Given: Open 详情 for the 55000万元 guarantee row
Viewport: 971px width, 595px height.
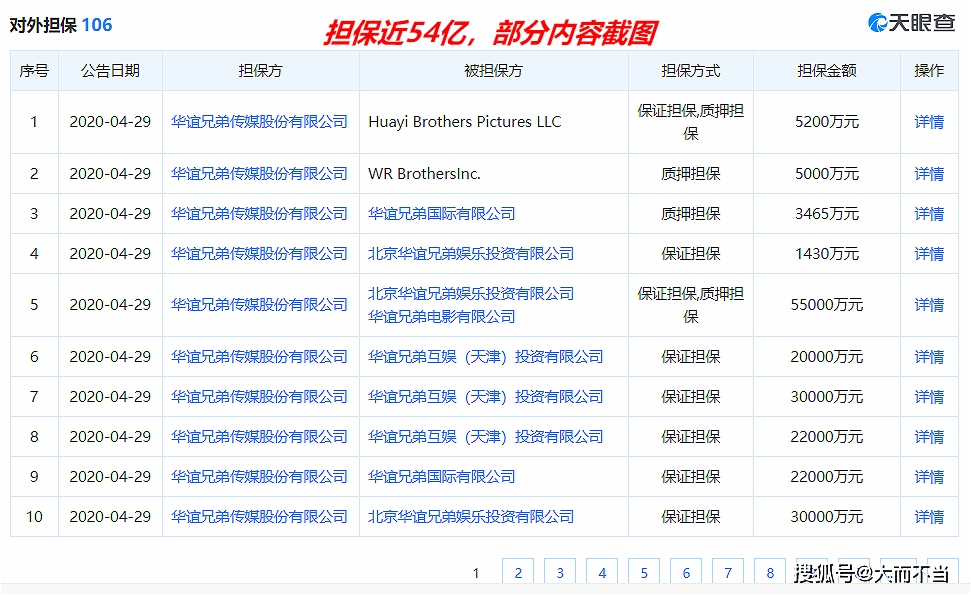Looking at the screenshot, I should (929, 305).
